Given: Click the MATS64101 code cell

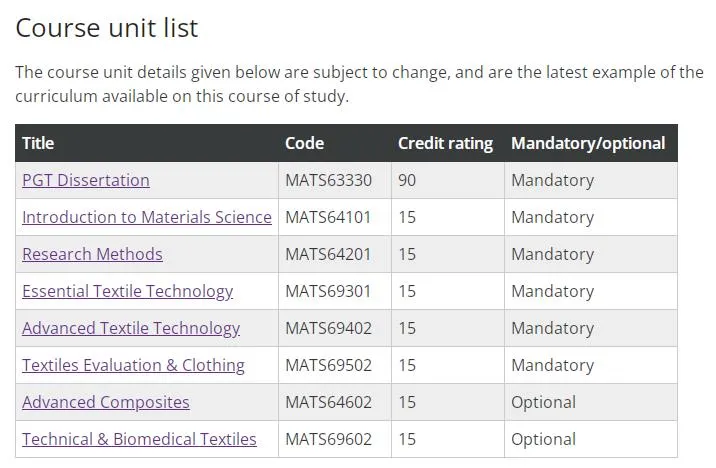Looking at the screenshot, I should pyautogui.click(x=335, y=217).
